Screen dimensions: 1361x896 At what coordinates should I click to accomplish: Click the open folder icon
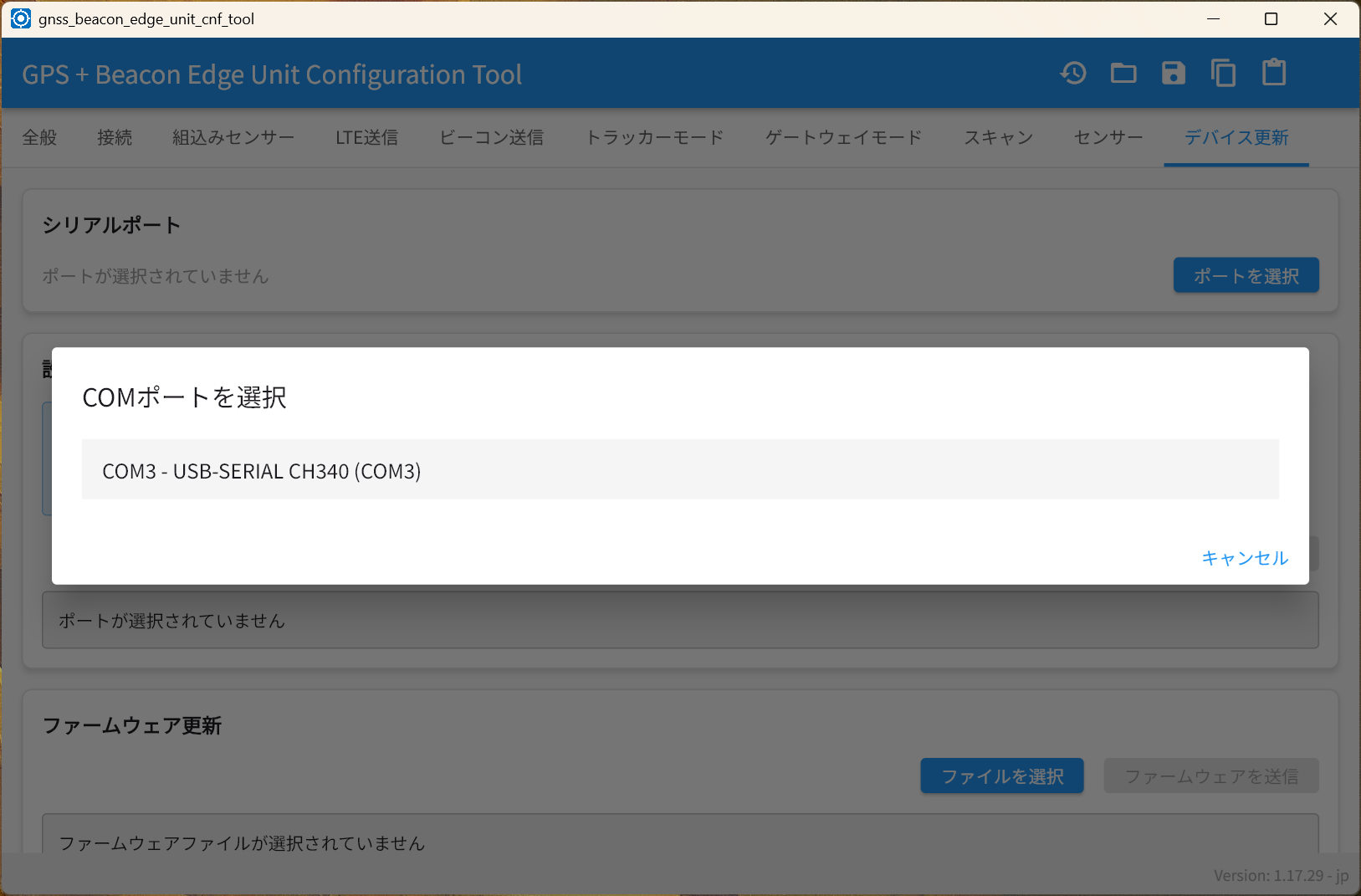[1123, 74]
